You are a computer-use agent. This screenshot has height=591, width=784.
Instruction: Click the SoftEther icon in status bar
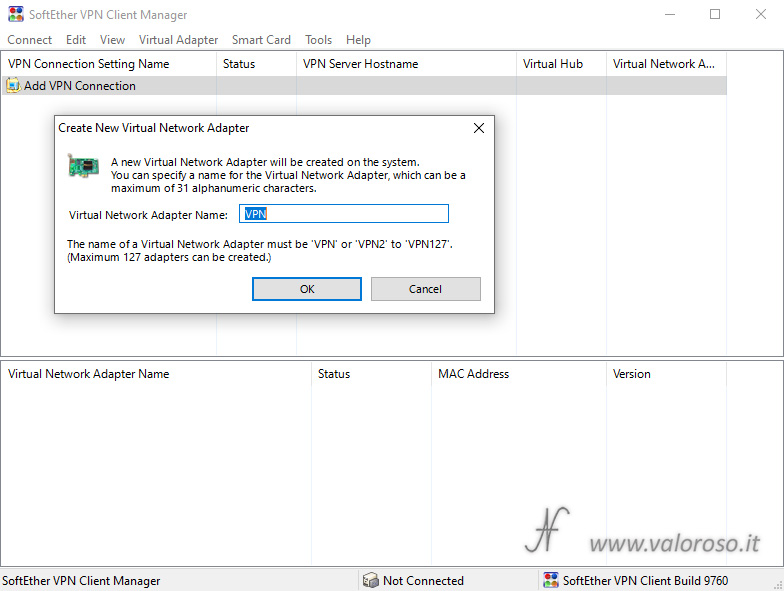click(551, 580)
